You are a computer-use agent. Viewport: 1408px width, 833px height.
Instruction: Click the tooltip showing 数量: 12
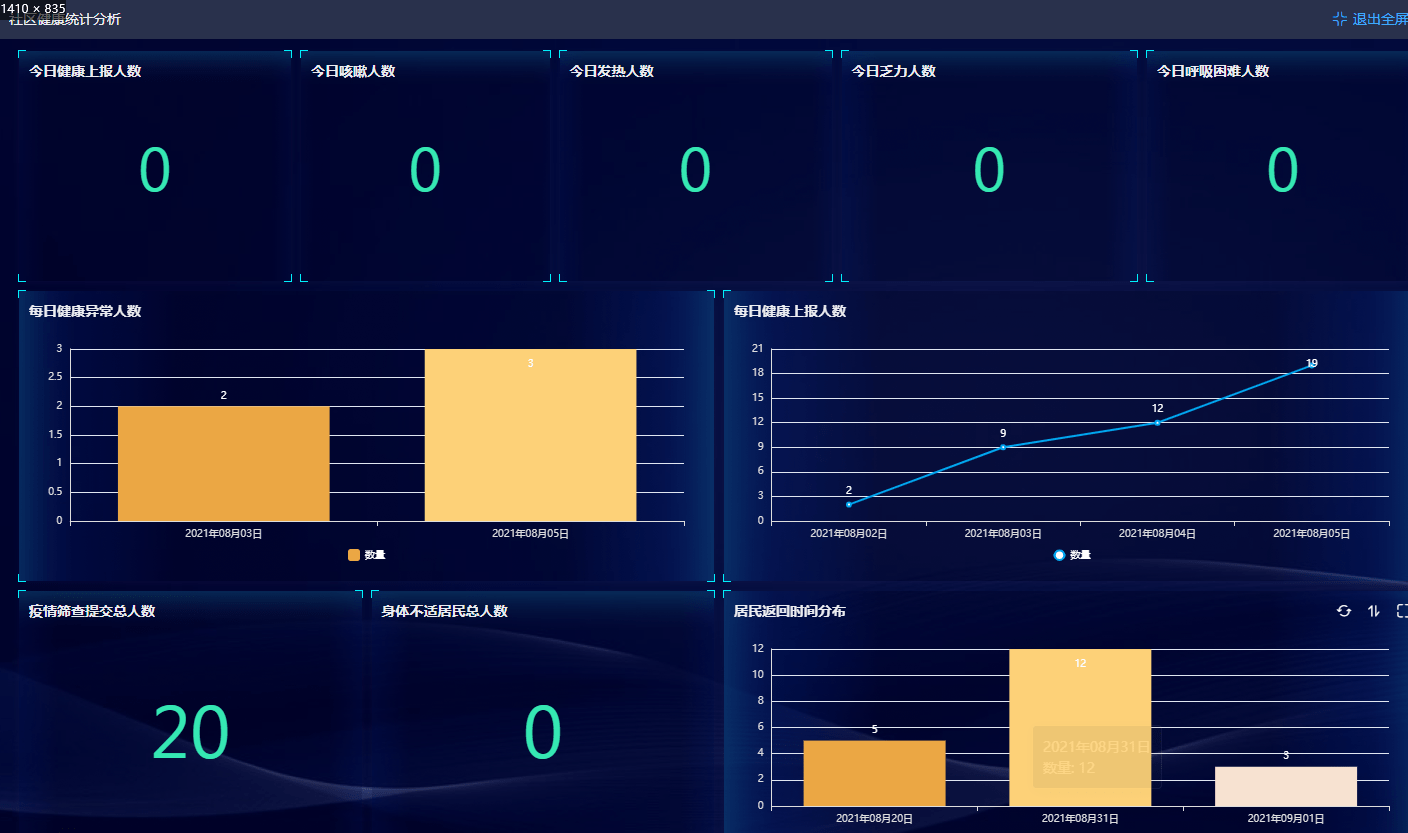[1097, 757]
